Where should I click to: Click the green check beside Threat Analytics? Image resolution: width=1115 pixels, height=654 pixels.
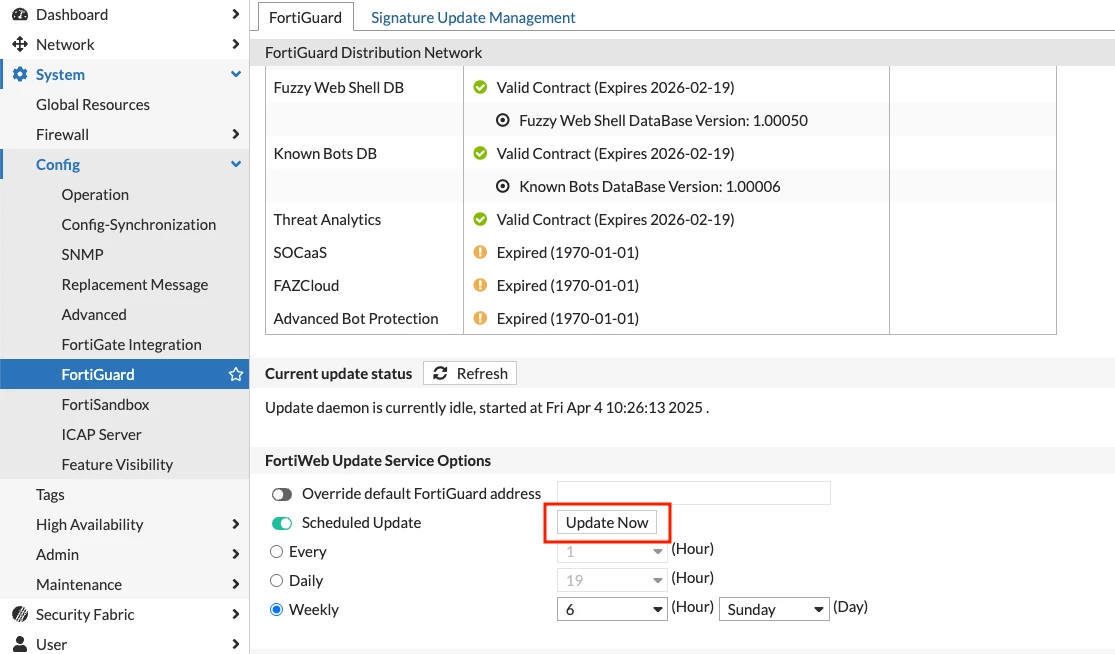480,220
